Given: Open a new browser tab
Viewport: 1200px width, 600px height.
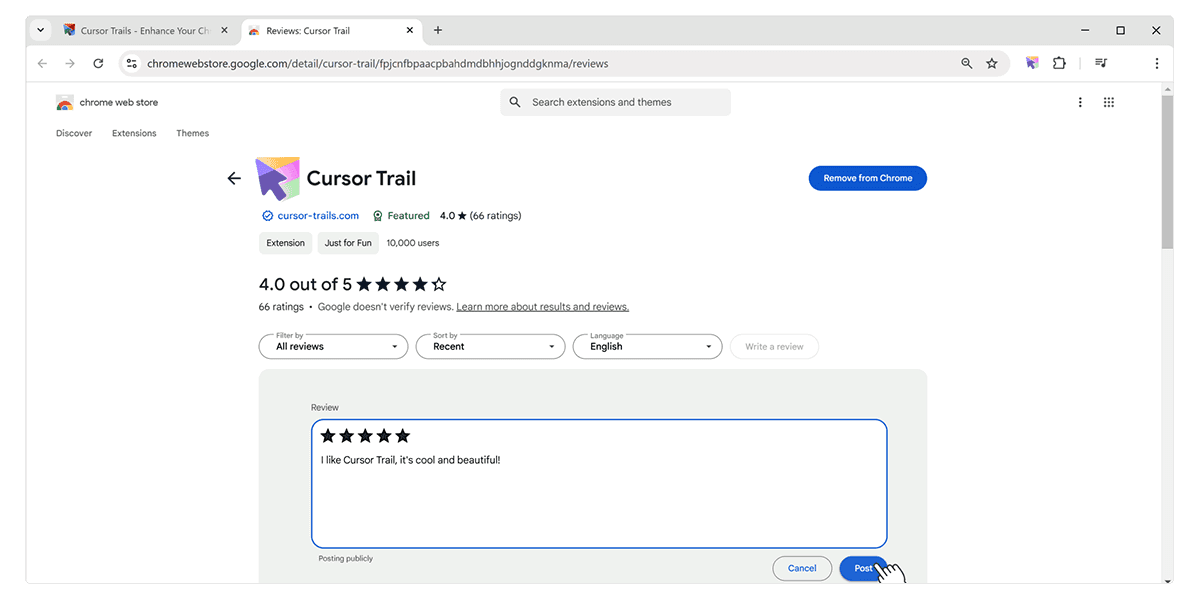Looking at the screenshot, I should point(438,31).
